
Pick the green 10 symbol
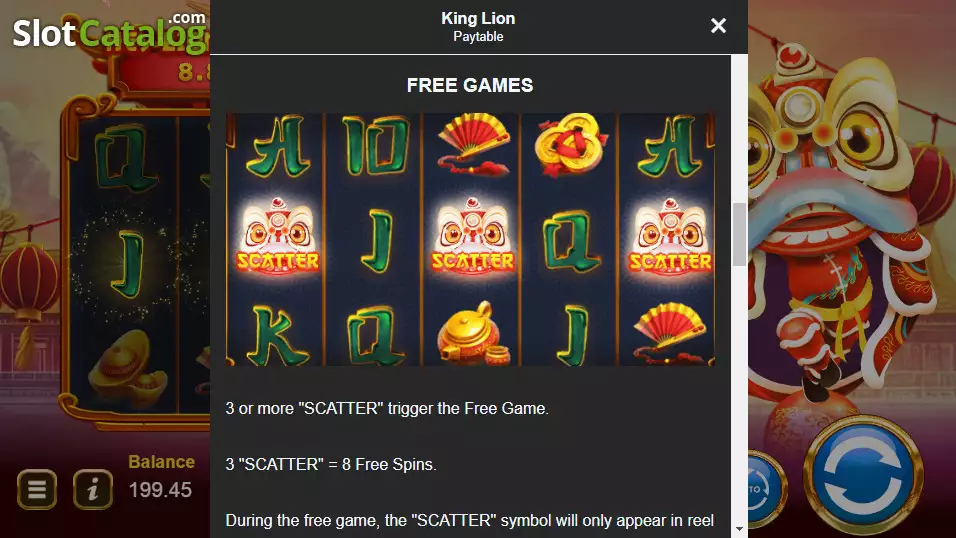pos(376,145)
